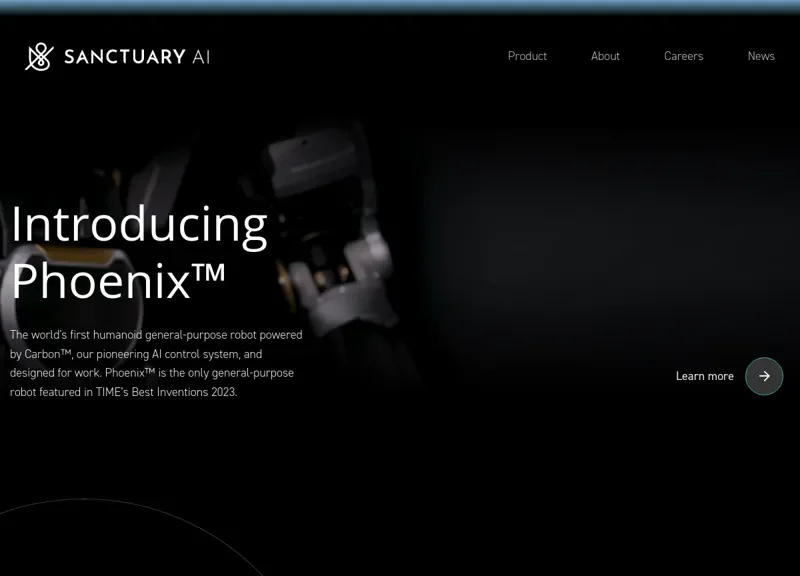Select the circular arrow icon beside Learn more

coord(763,376)
